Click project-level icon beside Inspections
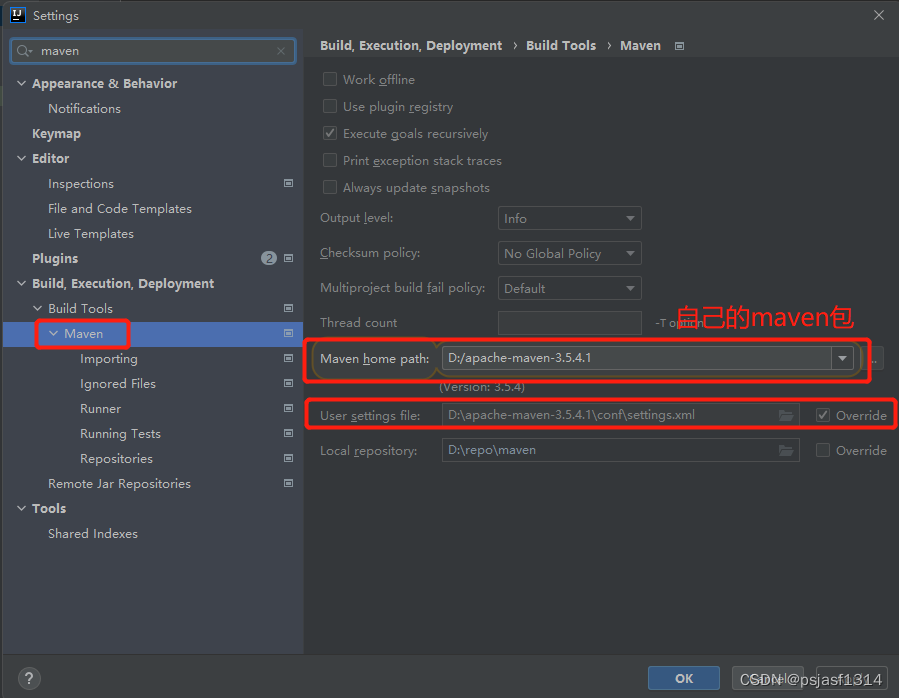The image size is (899, 698). (288, 184)
